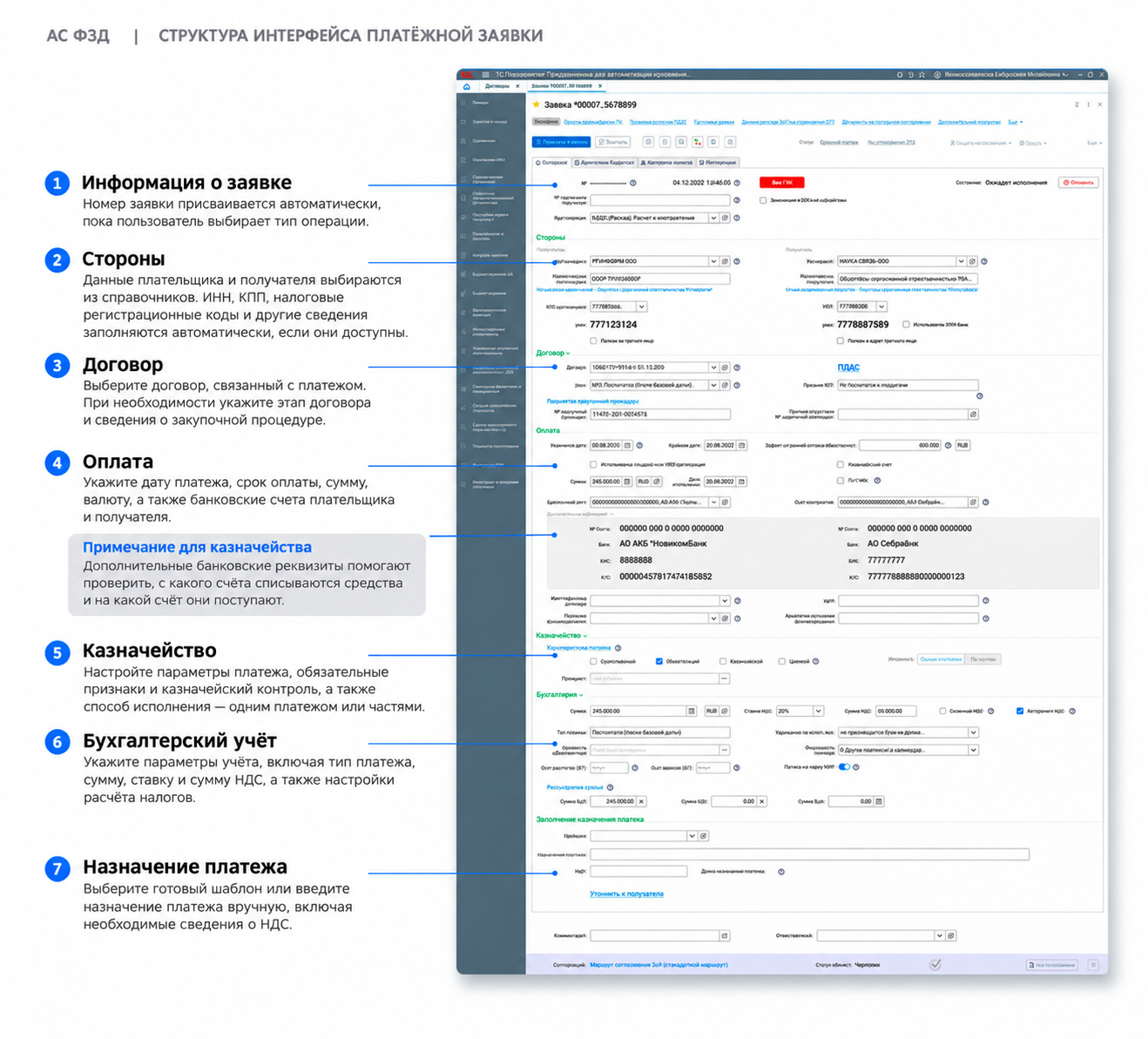This screenshot has width=1148, height=1039.
Task: Switch off the blue toggle in the Бухгалтерия section
Action: (844, 767)
